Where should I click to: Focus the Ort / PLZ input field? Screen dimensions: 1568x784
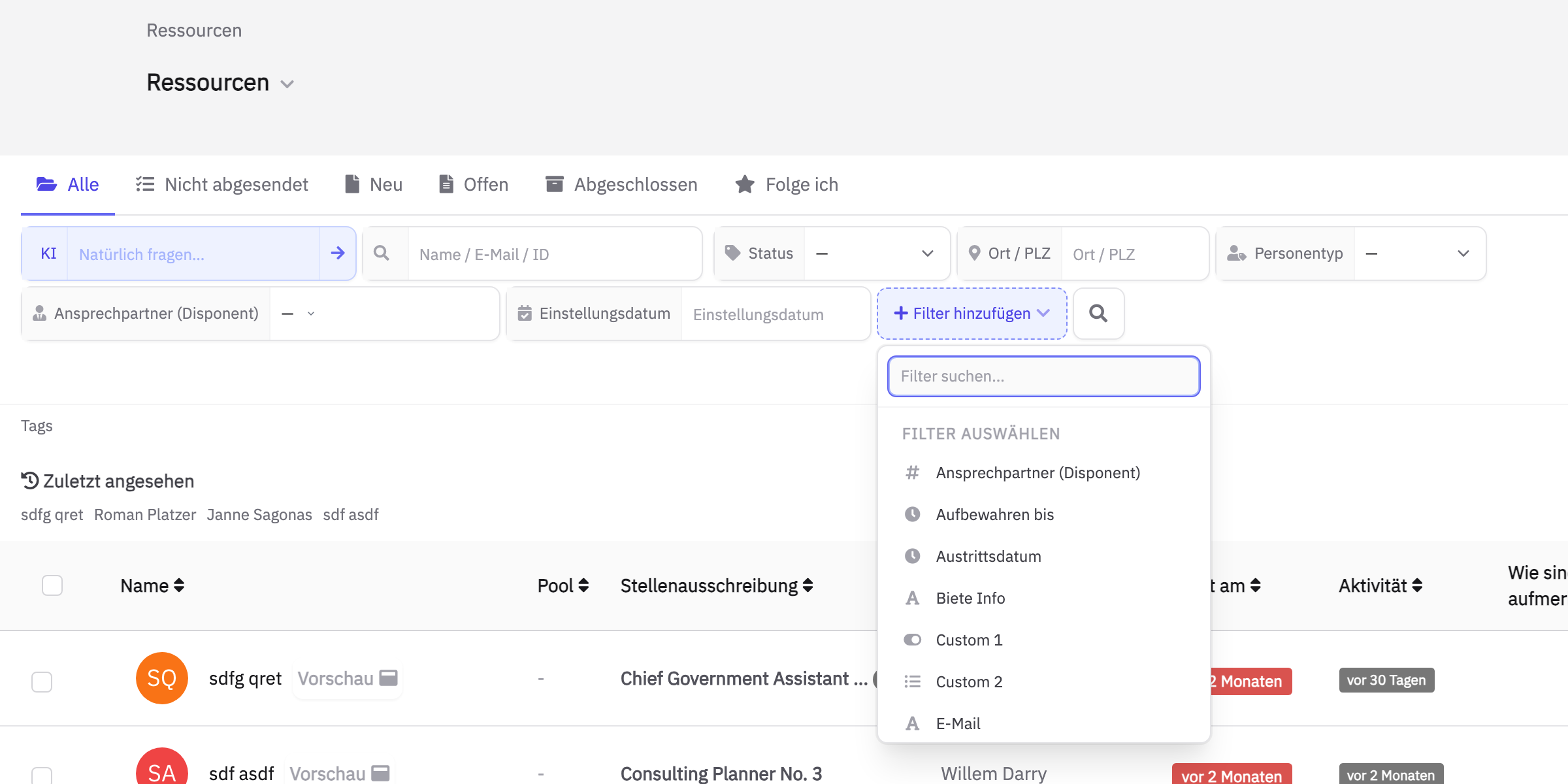pyautogui.click(x=1134, y=253)
